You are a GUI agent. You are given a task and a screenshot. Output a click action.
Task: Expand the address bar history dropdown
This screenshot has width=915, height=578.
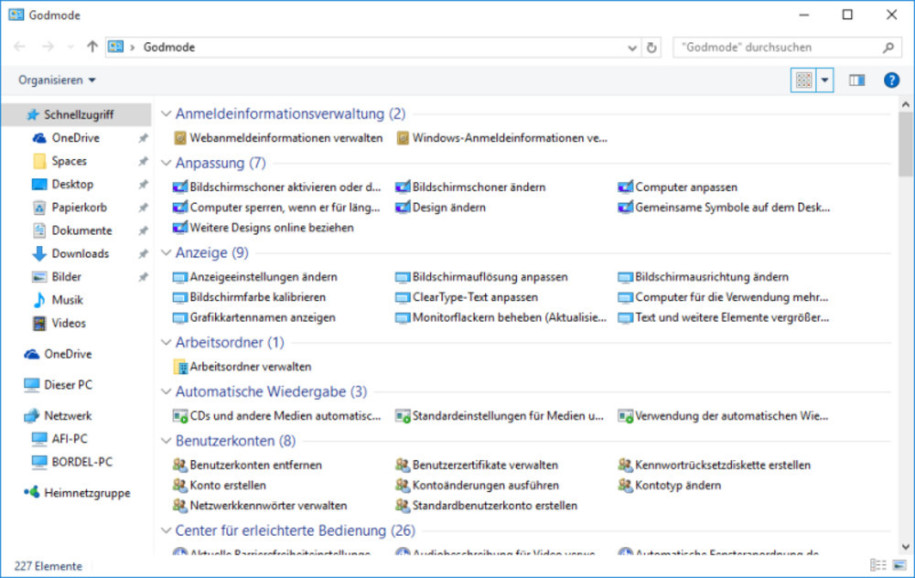(632, 48)
